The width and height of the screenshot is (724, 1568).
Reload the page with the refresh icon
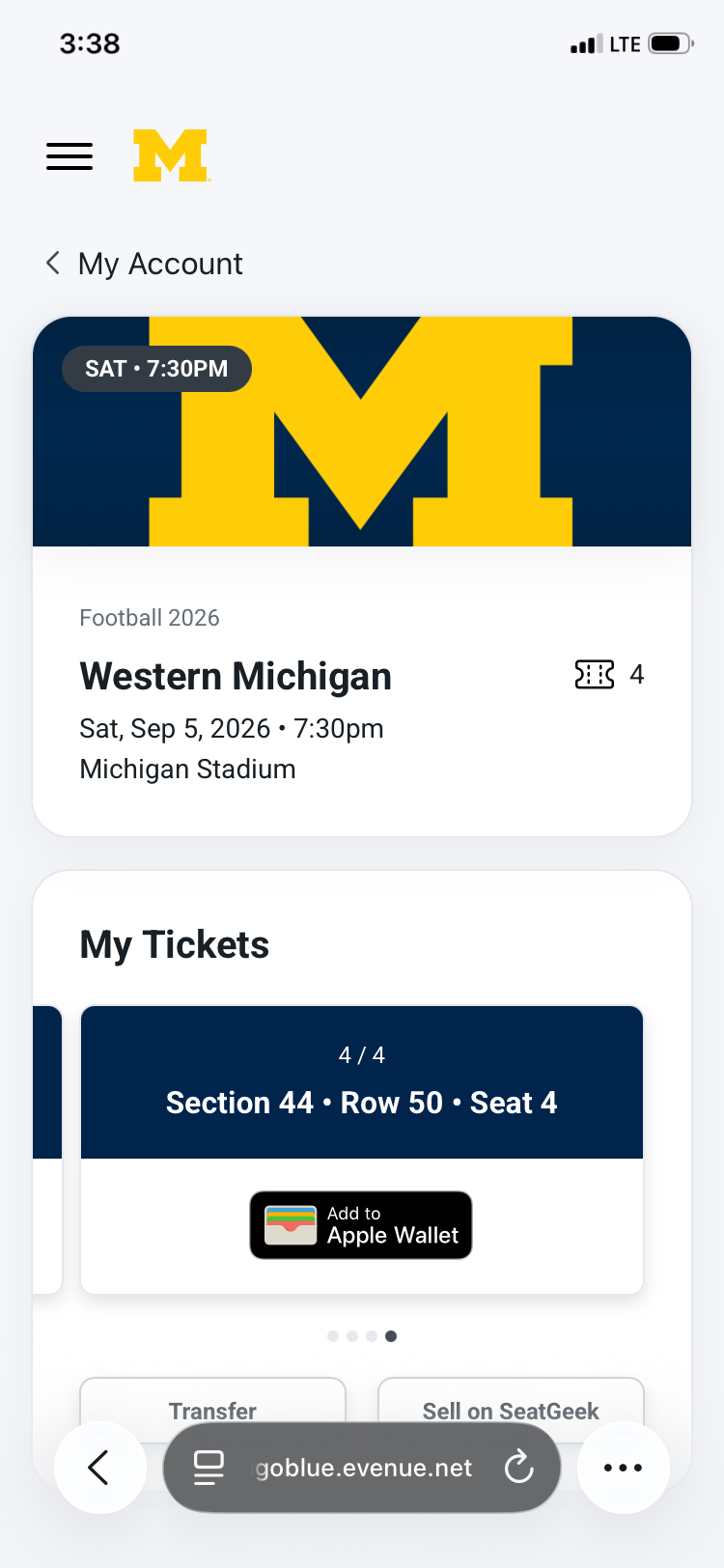[518, 1468]
